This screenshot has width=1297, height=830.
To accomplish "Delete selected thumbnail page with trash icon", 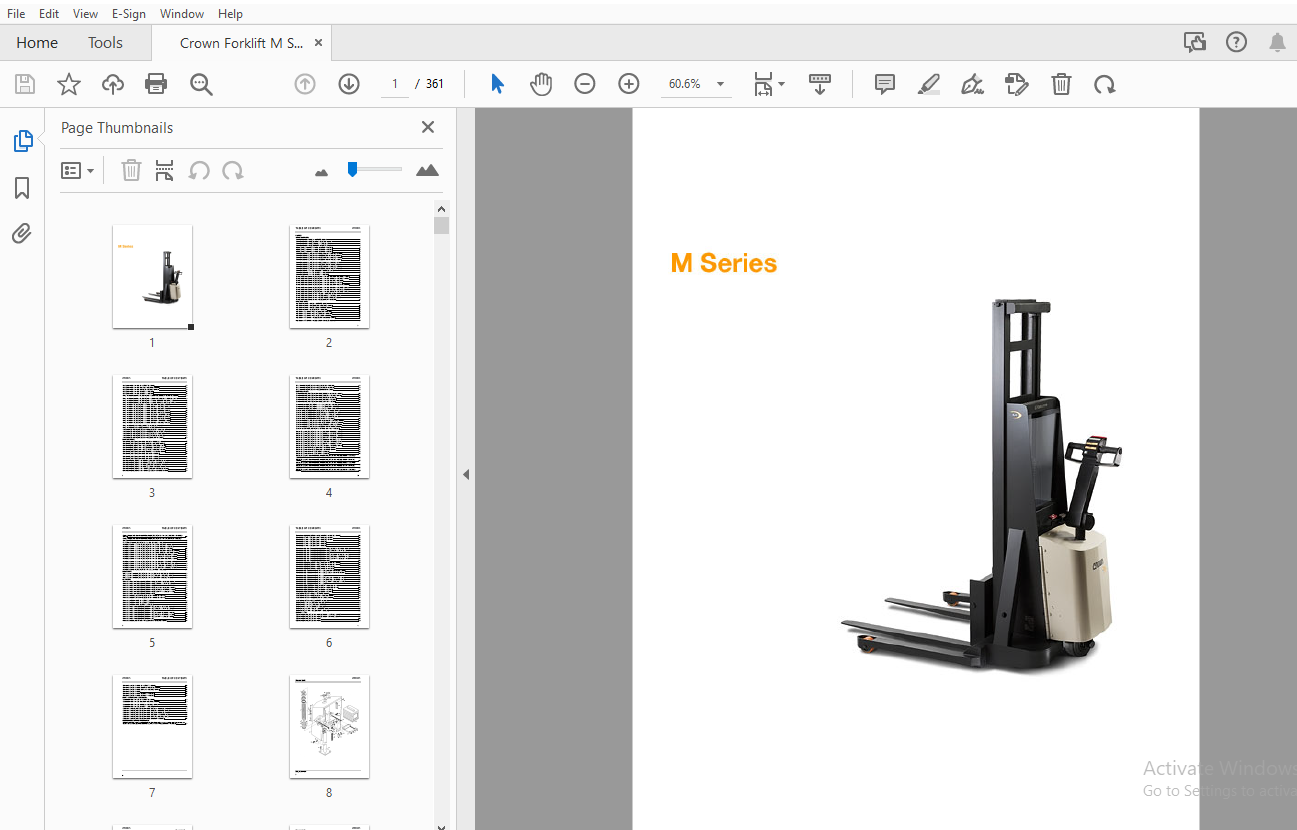I will pyautogui.click(x=131, y=170).
